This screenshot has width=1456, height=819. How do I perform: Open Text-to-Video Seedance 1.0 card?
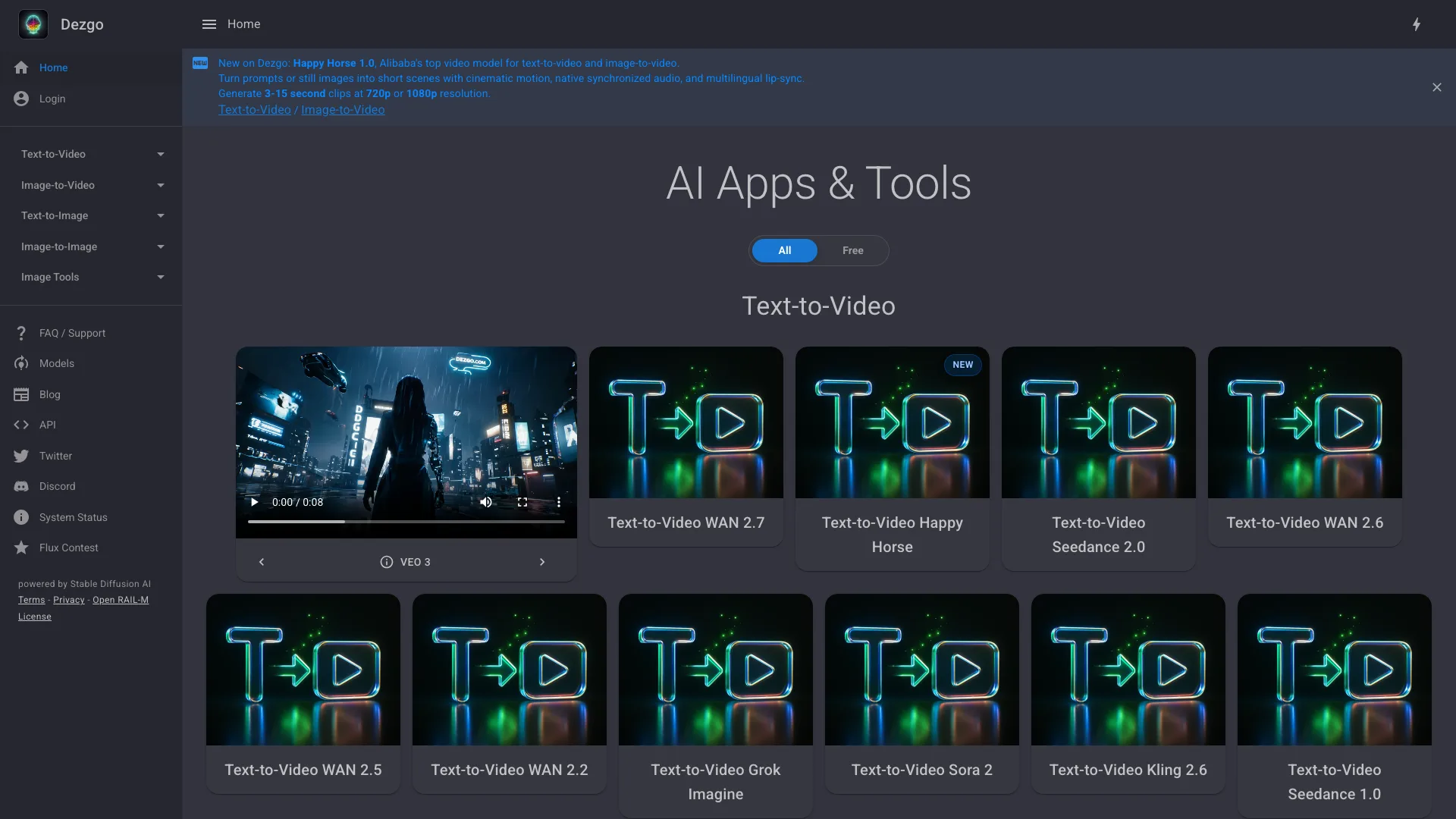tap(1335, 706)
